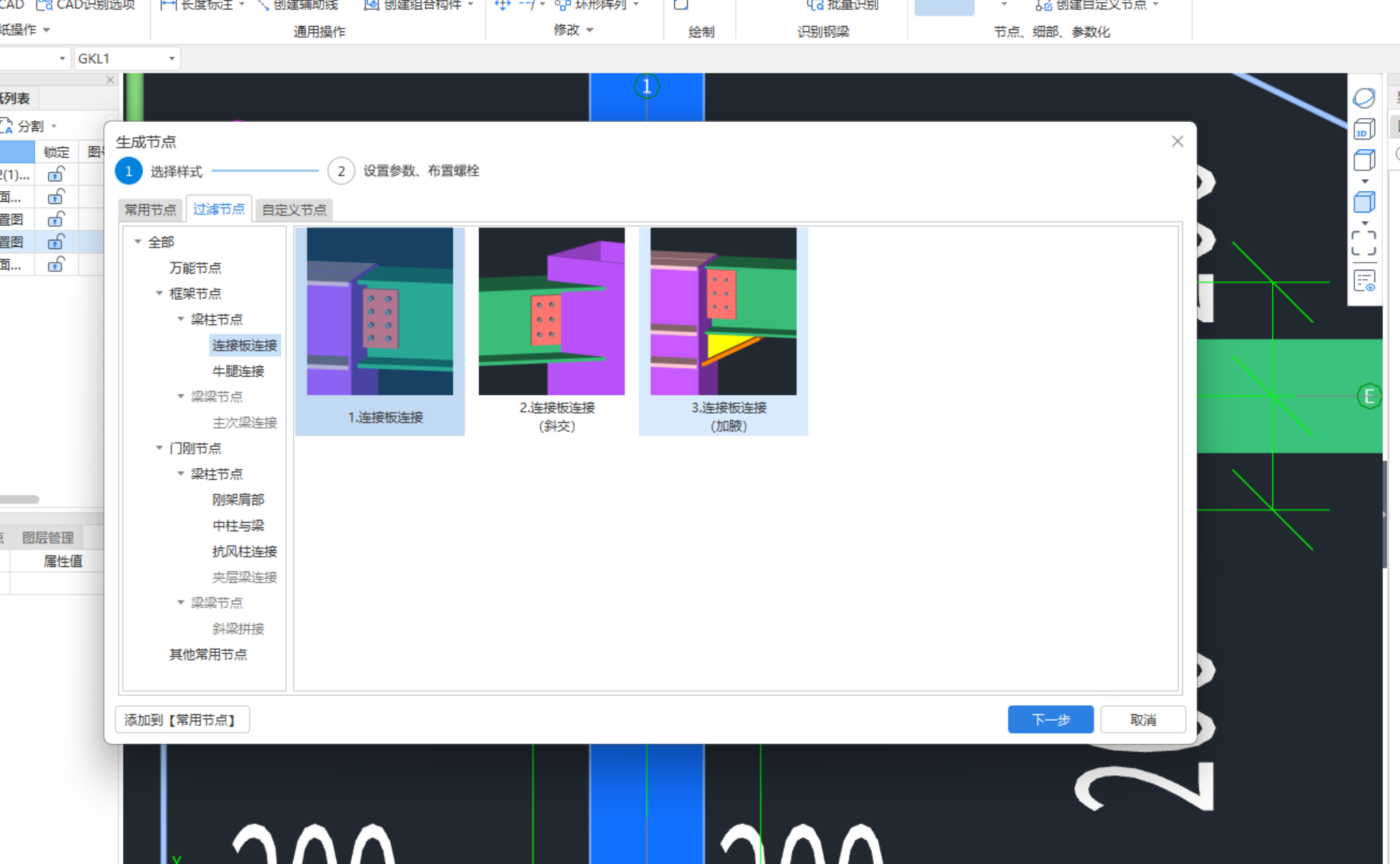This screenshot has width=1400, height=864.
Task: Click the 分割 dropdown arrow
Action: (54, 127)
